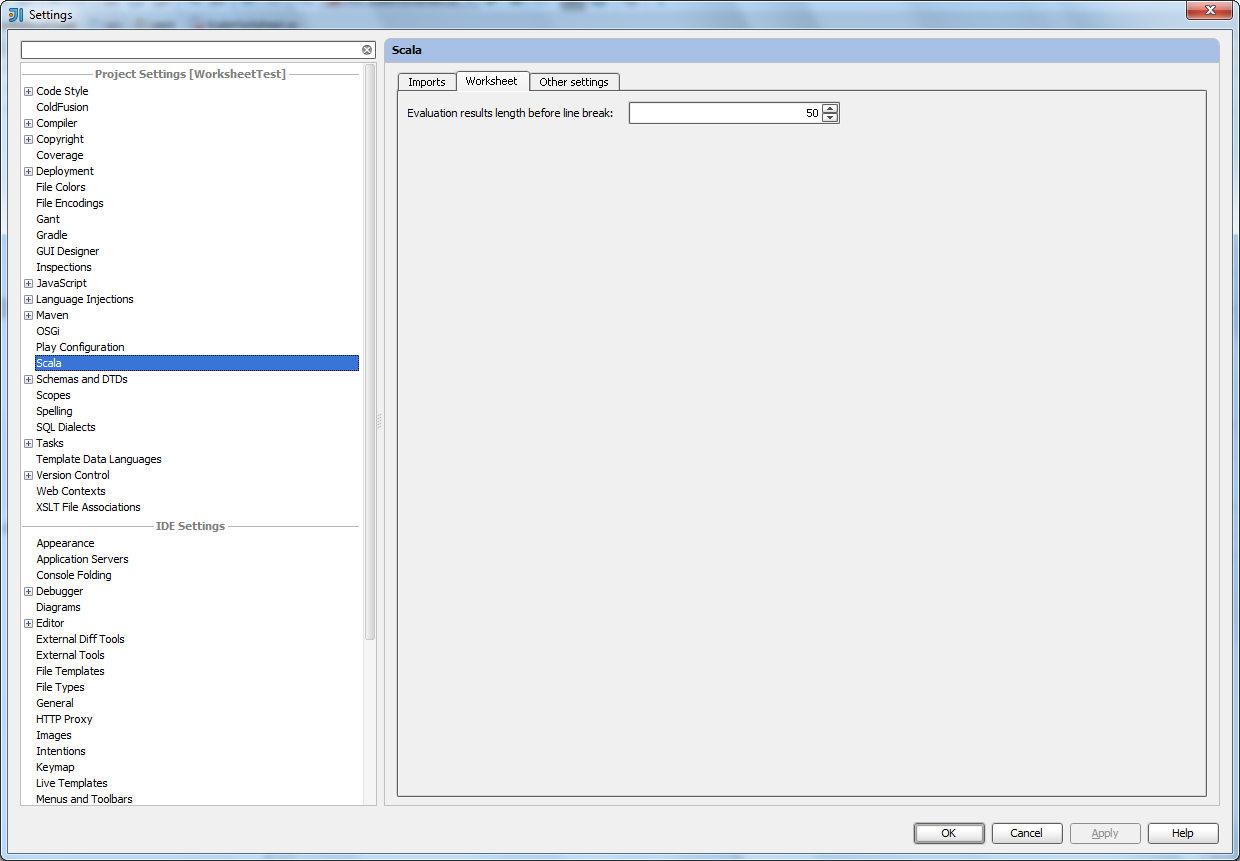
Task: Expand the Copyright node
Action: tap(29, 139)
